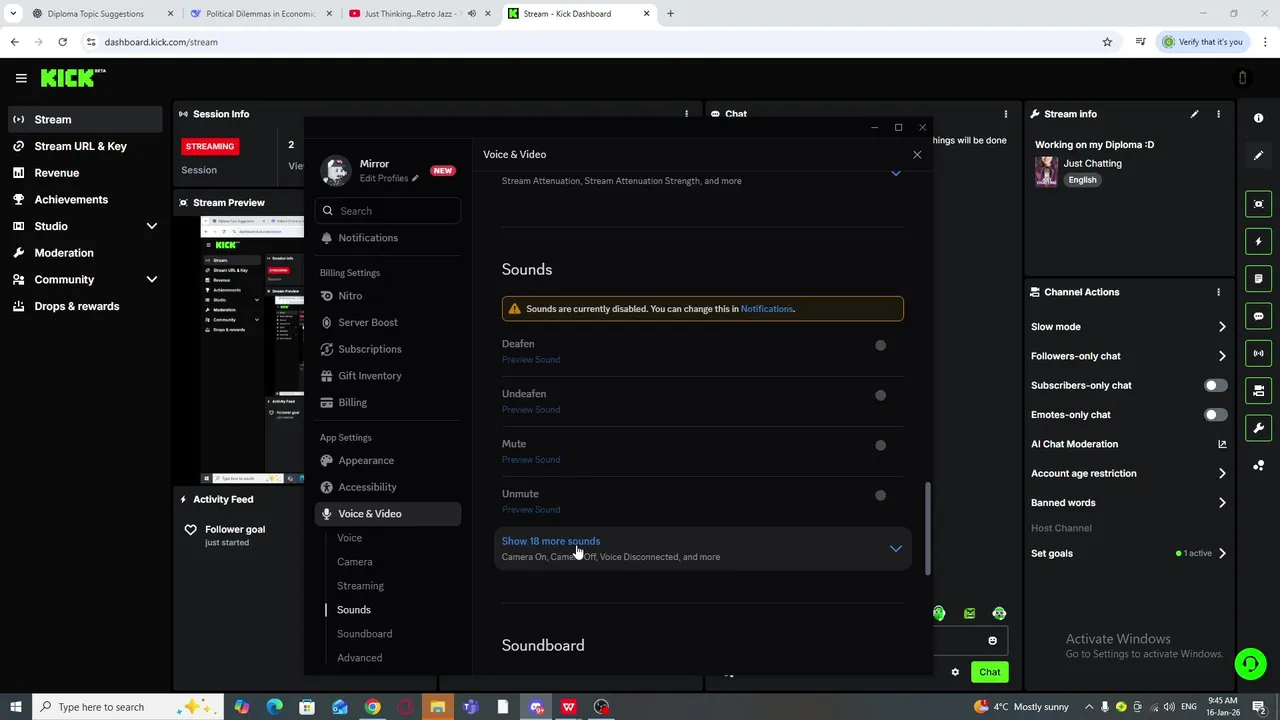Screen dimensions: 1280x720
Task: Click Preview Sound under Unmute
Action: (531, 510)
